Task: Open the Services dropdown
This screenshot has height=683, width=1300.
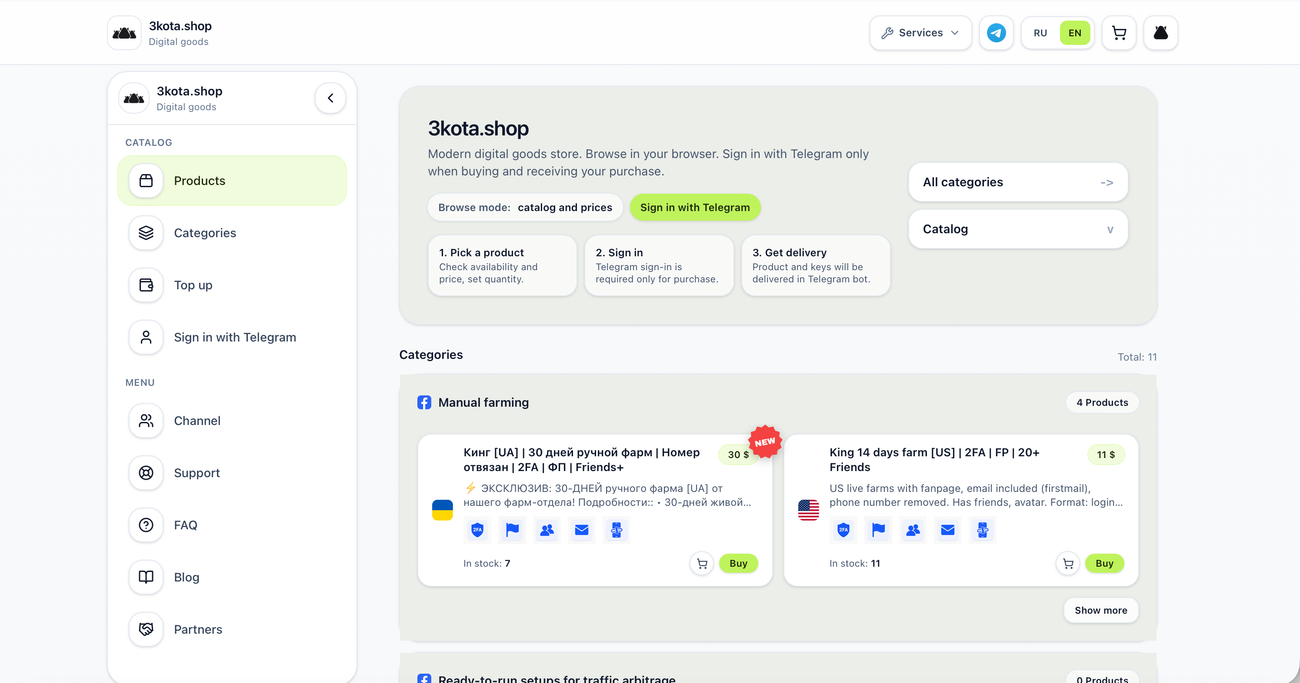Action: pyautogui.click(x=920, y=33)
